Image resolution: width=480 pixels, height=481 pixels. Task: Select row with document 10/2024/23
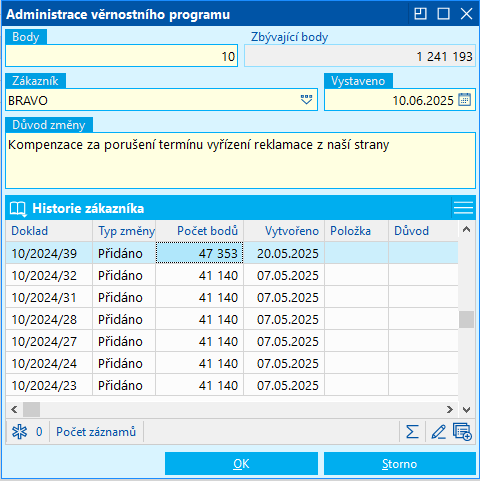coord(232,385)
